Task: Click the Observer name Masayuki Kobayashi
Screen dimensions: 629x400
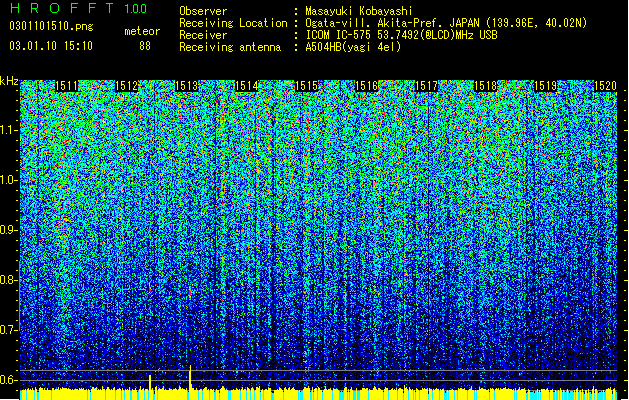Action: pyautogui.click(x=359, y=11)
